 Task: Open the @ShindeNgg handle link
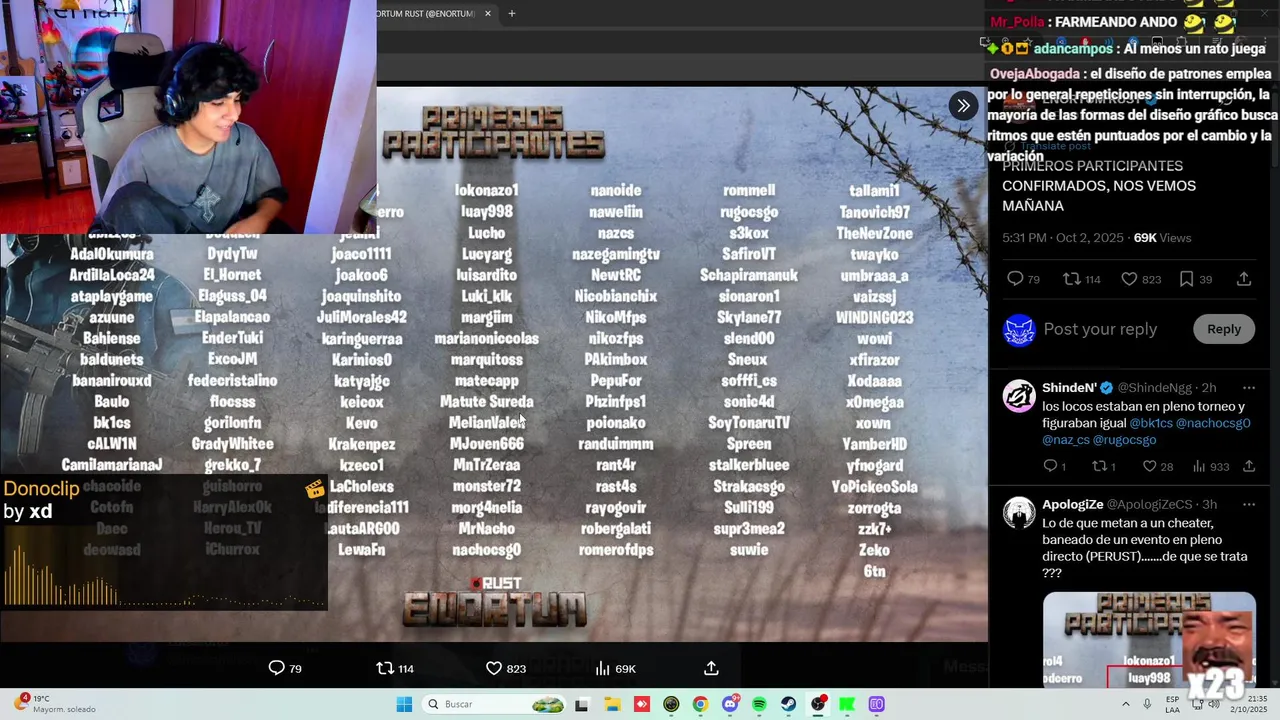point(1154,388)
